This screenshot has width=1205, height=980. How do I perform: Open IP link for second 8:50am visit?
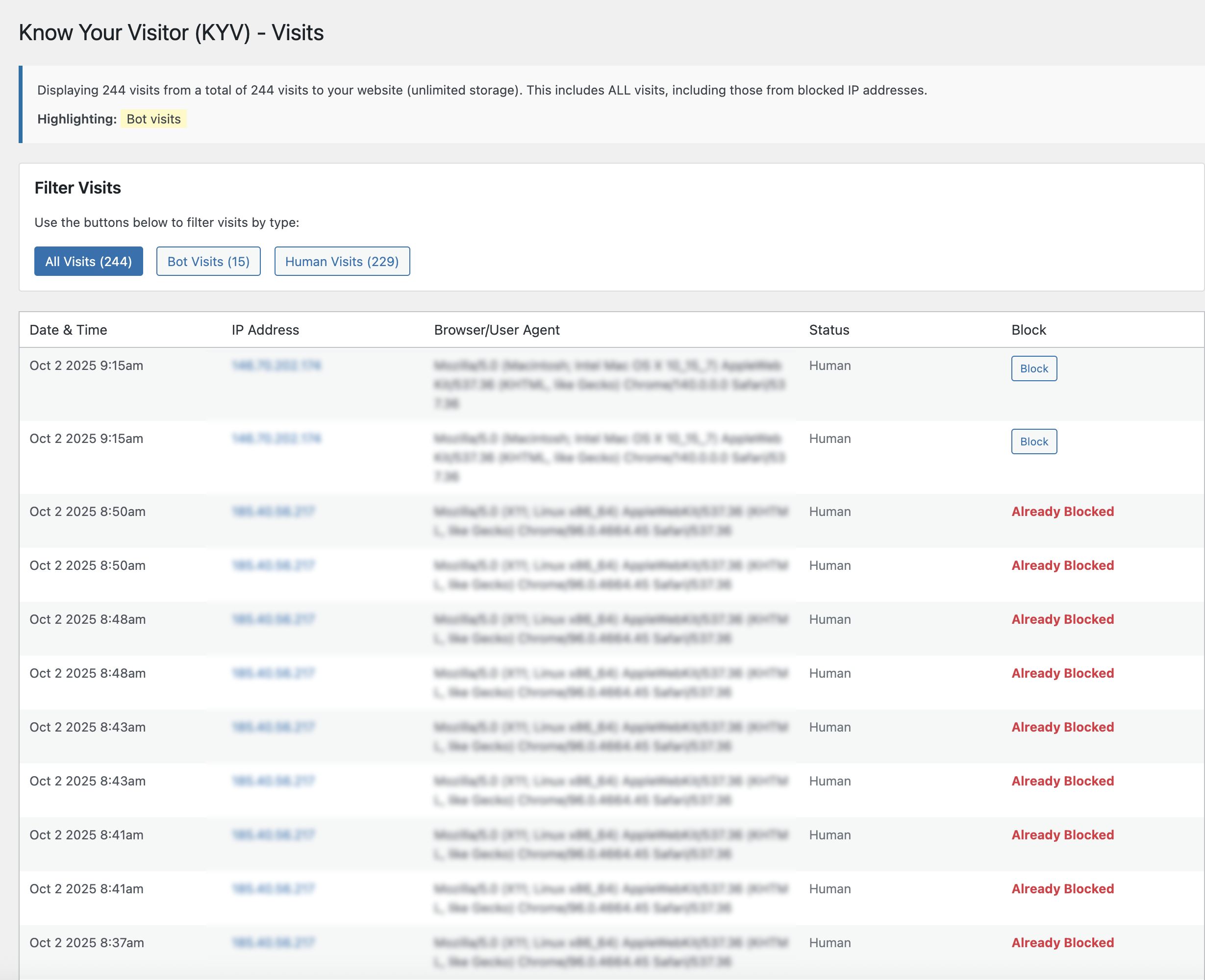coord(273,565)
